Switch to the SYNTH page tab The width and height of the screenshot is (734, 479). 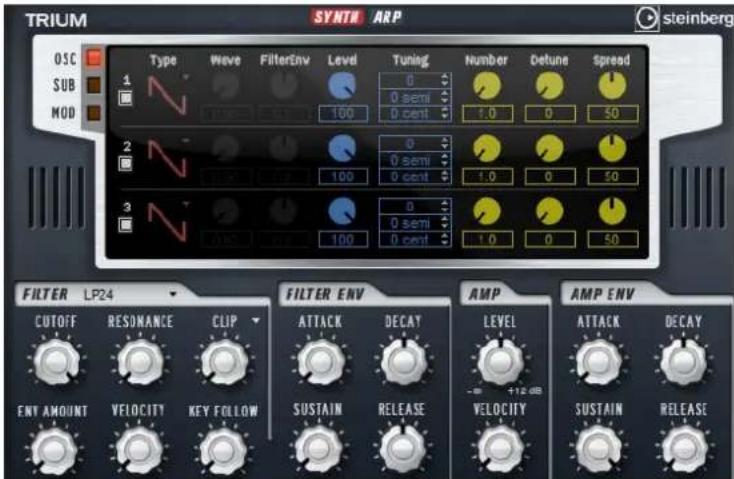(337, 17)
